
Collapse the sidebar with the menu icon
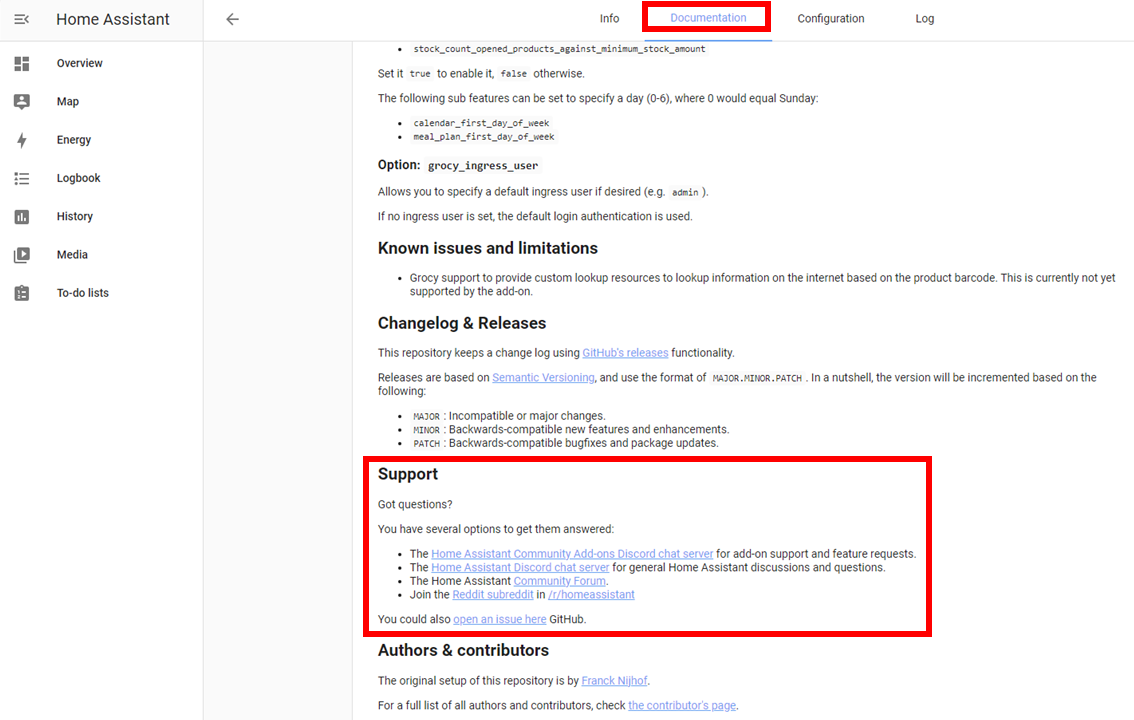tap(22, 20)
